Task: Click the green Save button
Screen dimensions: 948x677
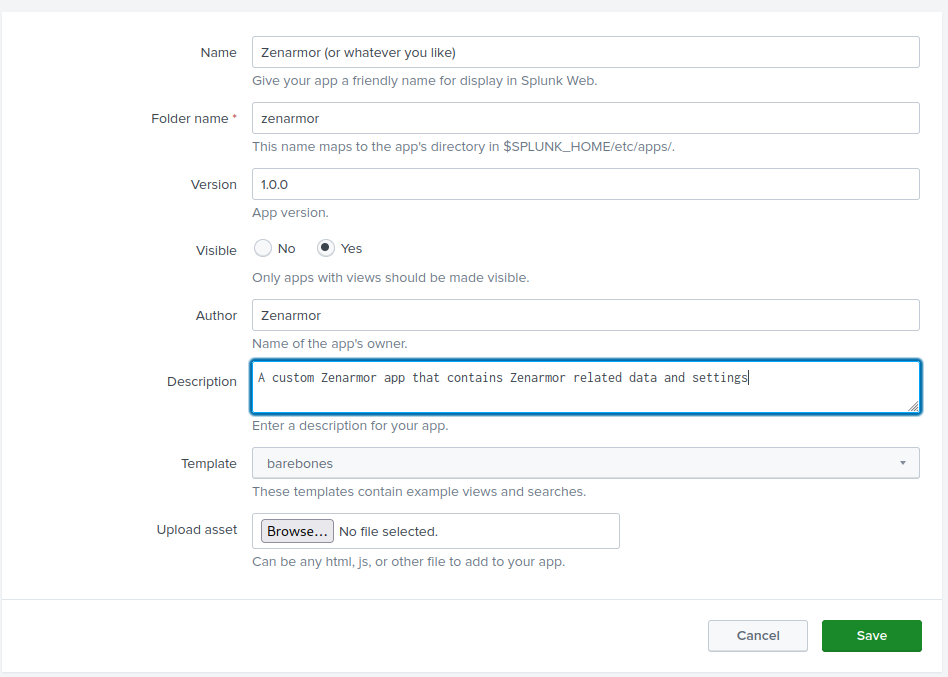Action: point(871,636)
